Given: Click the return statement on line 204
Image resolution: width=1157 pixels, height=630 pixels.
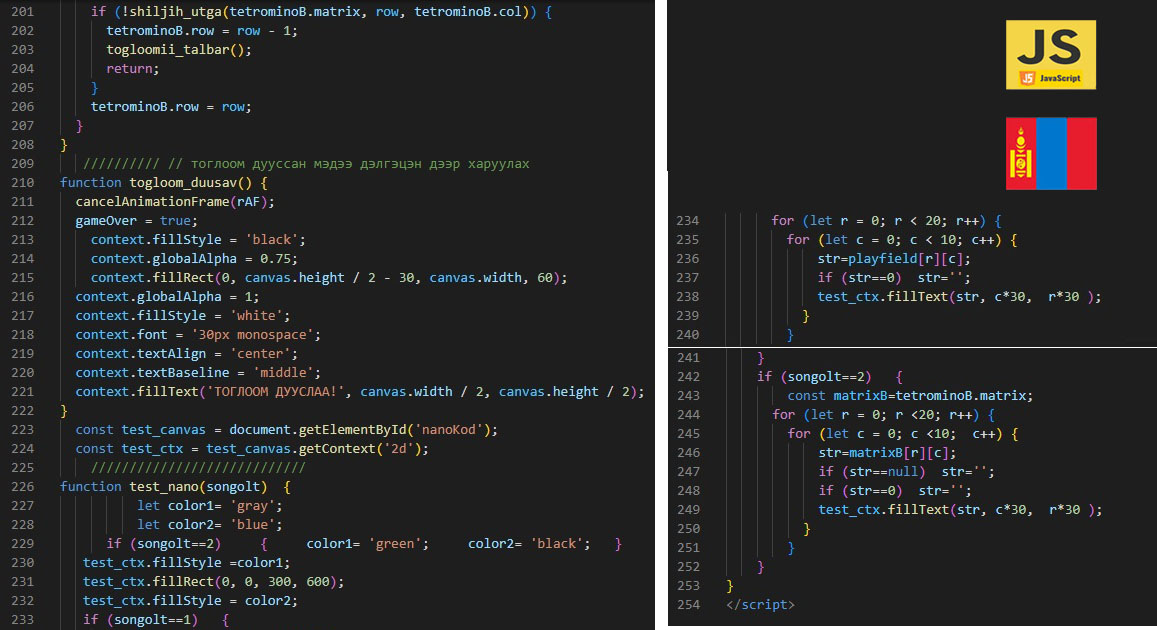Looking at the screenshot, I should pyautogui.click(x=132, y=69).
